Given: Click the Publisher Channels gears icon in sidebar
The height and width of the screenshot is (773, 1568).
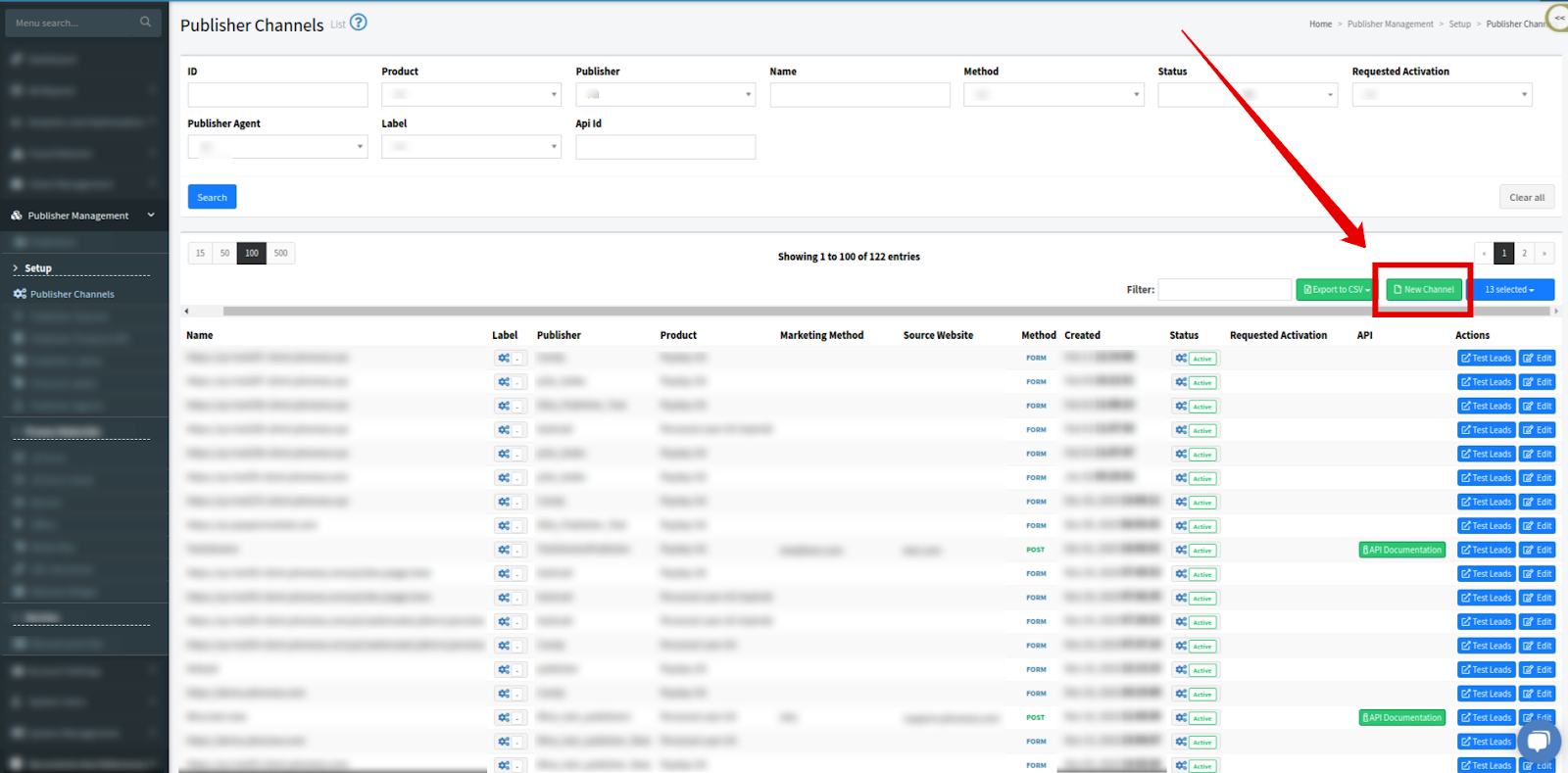Looking at the screenshot, I should (x=20, y=294).
